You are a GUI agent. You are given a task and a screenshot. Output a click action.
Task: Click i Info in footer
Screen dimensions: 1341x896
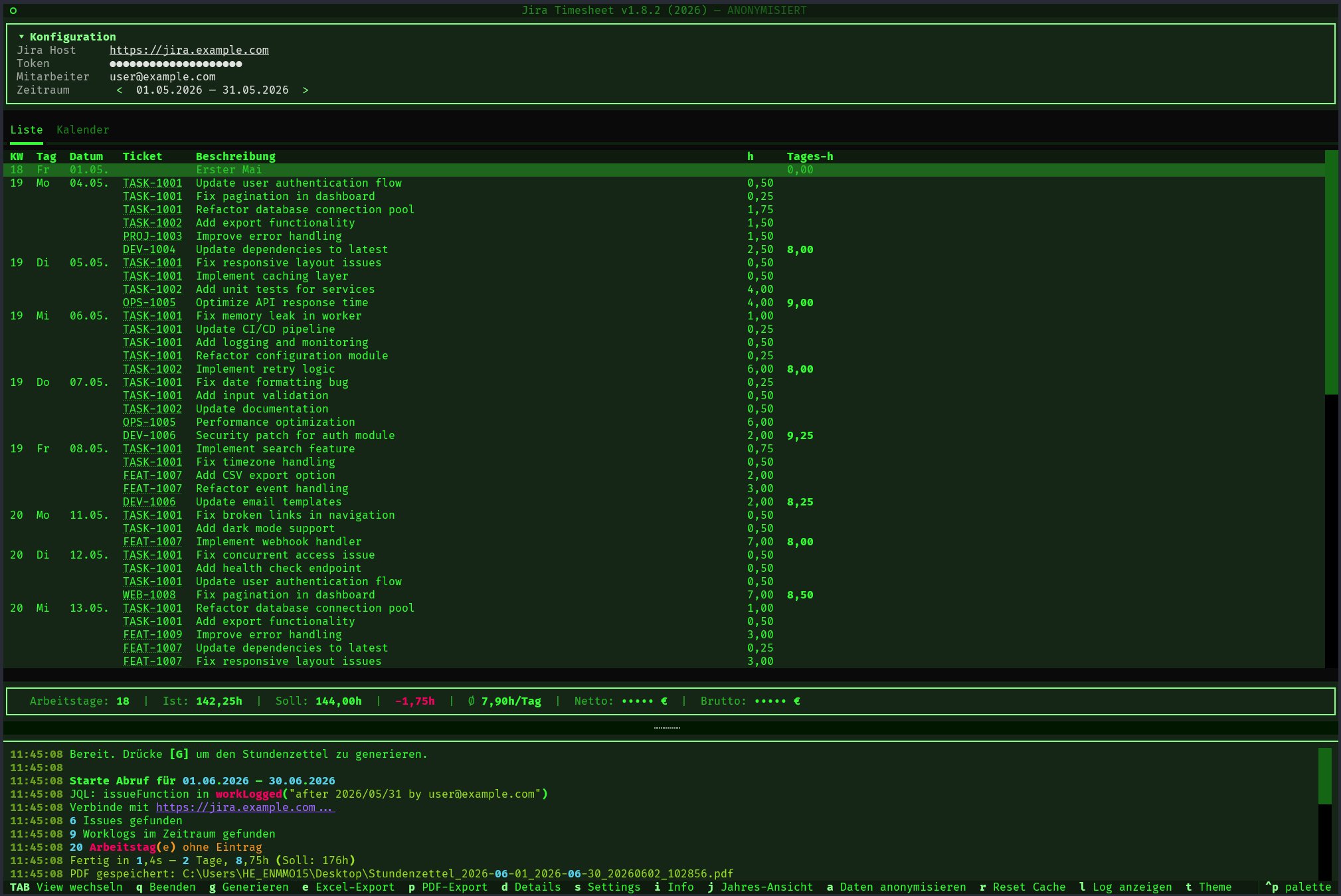point(674,887)
